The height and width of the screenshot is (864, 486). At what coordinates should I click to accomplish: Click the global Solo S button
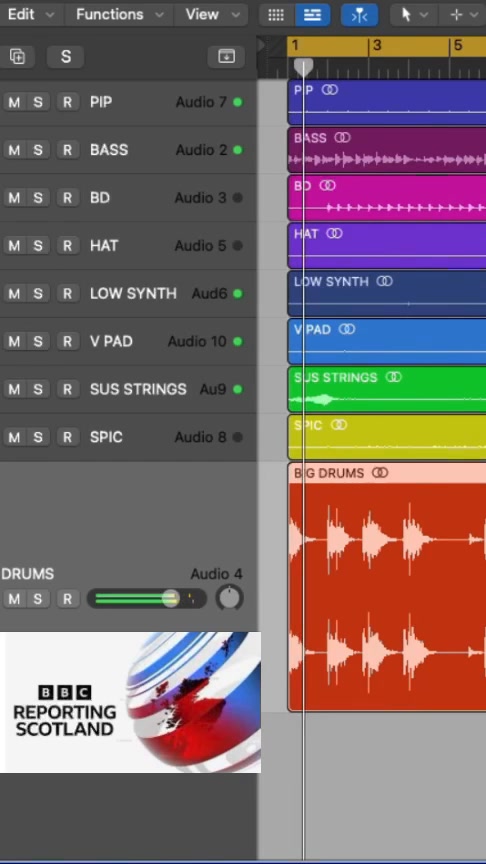(66, 56)
